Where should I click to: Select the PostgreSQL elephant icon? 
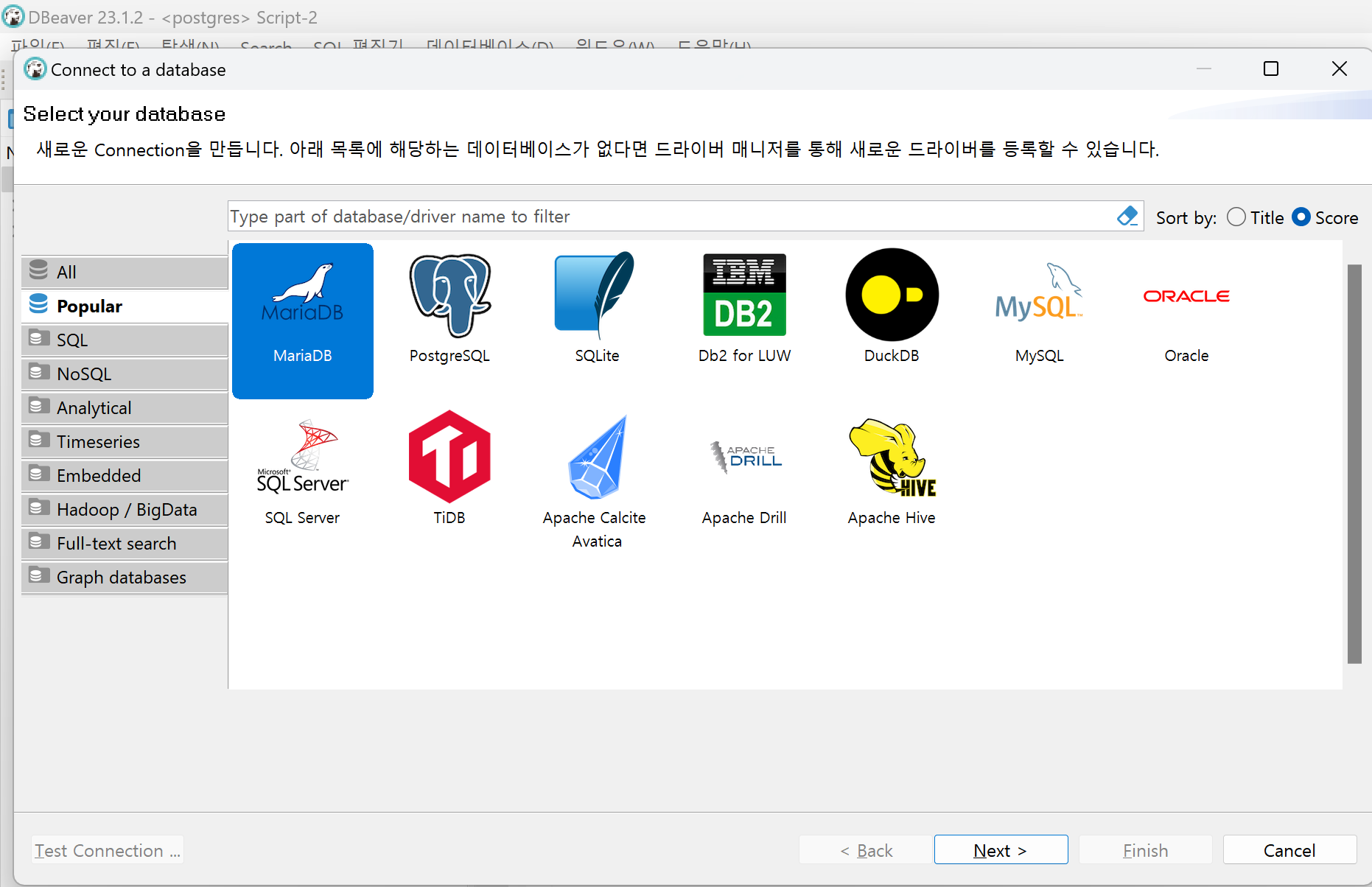(449, 295)
